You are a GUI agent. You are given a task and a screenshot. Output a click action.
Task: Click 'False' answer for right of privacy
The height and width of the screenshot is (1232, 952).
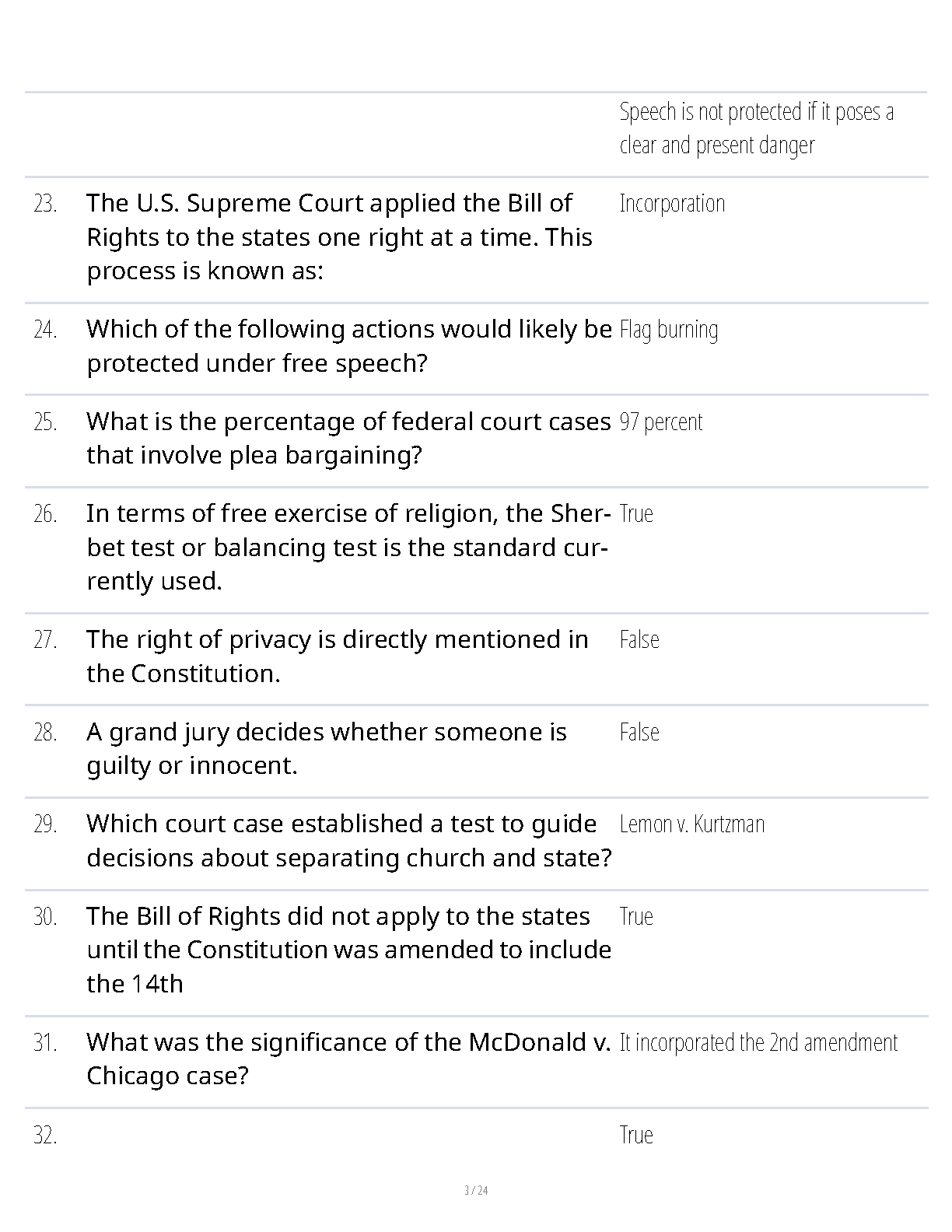(x=639, y=639)
